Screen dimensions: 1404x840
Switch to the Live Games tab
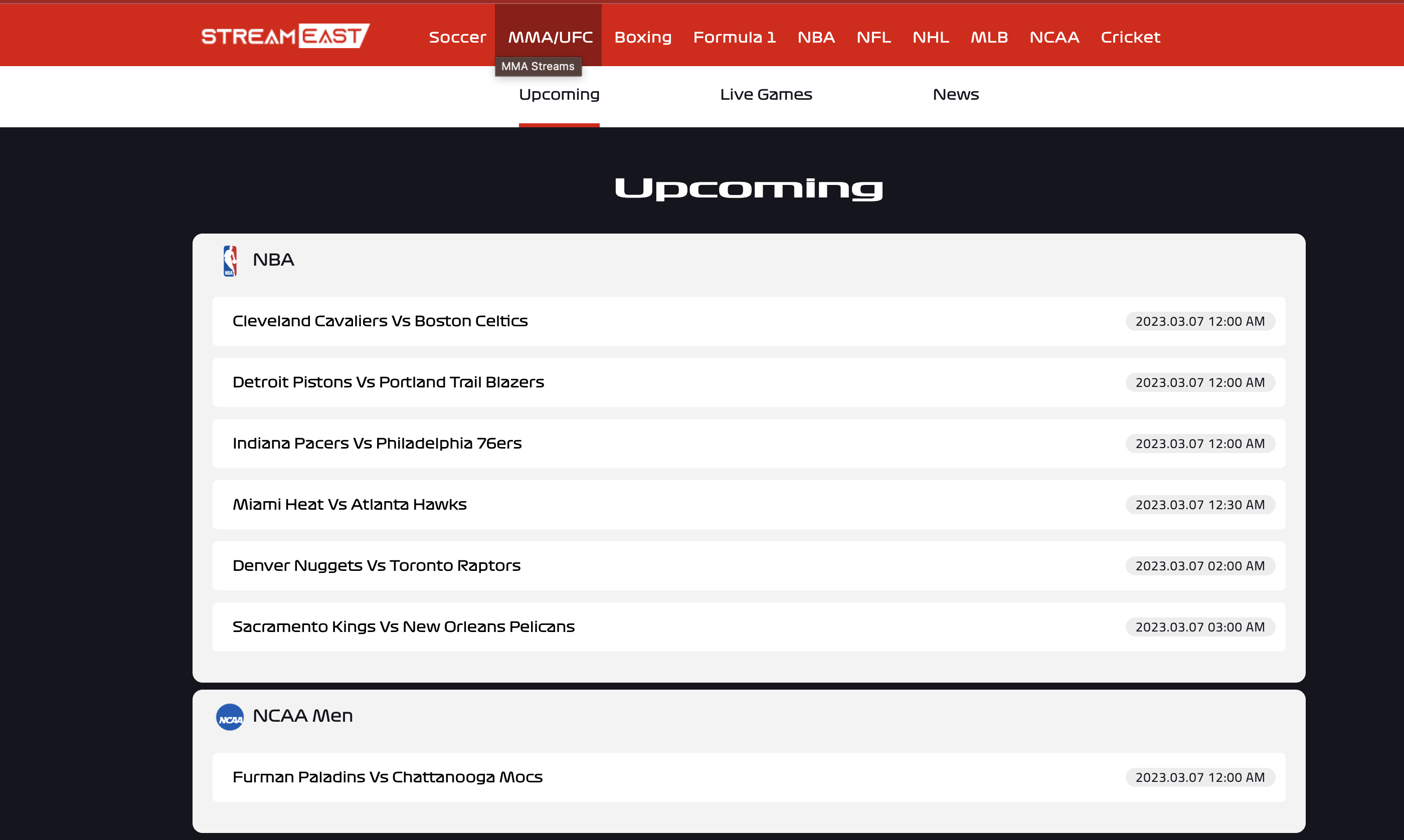point(765,95)
